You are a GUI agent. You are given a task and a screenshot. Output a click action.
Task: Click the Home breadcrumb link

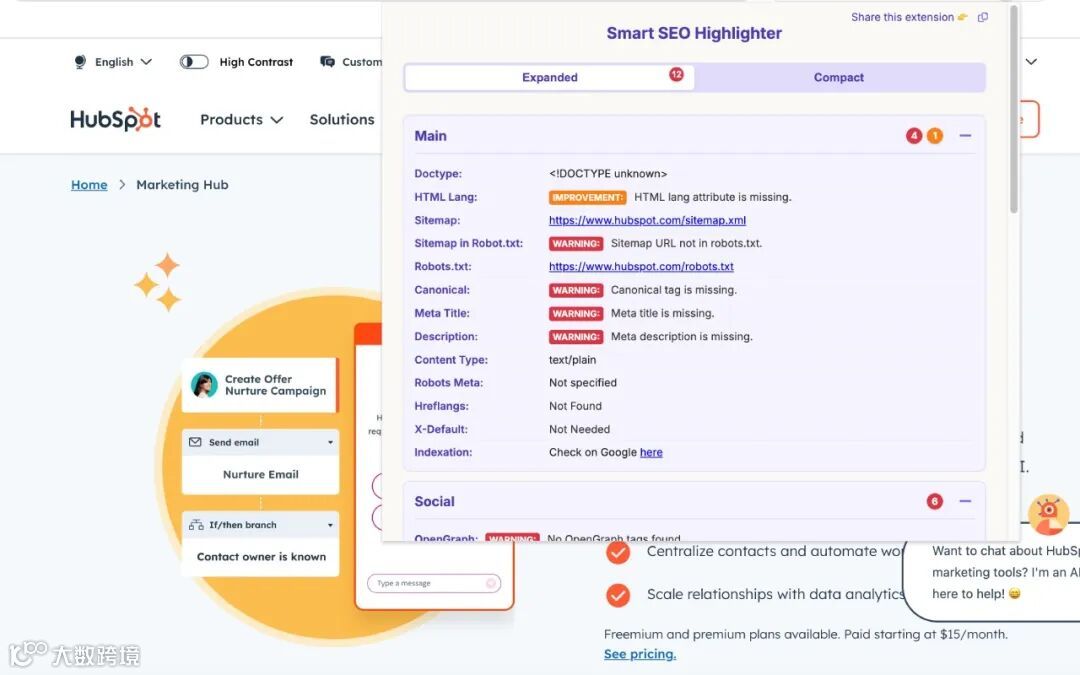tap(89, 185)
